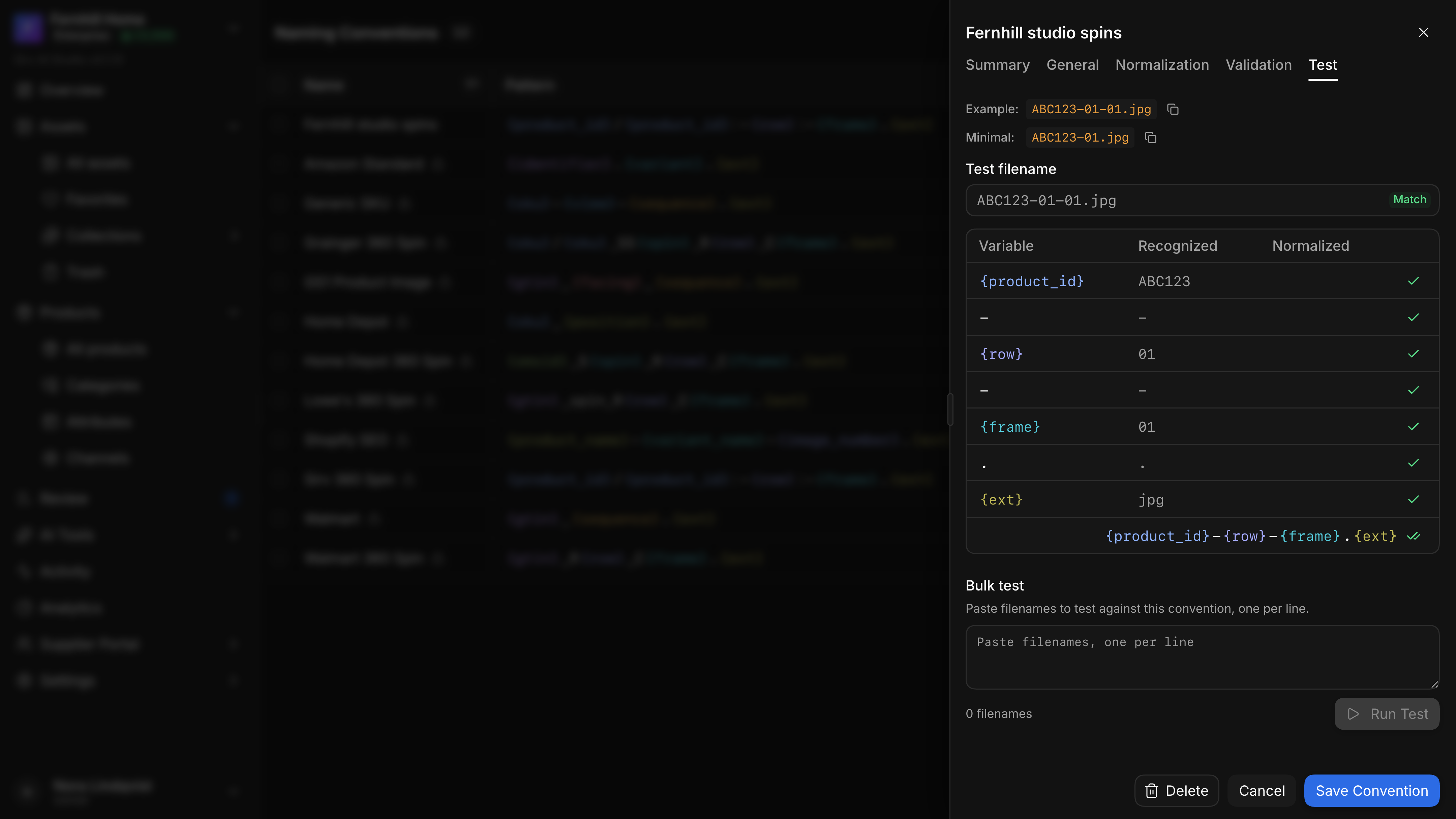This screenshot has width=1456, height=819.
Task: Click the Recognized column header
Action: 1177,246
